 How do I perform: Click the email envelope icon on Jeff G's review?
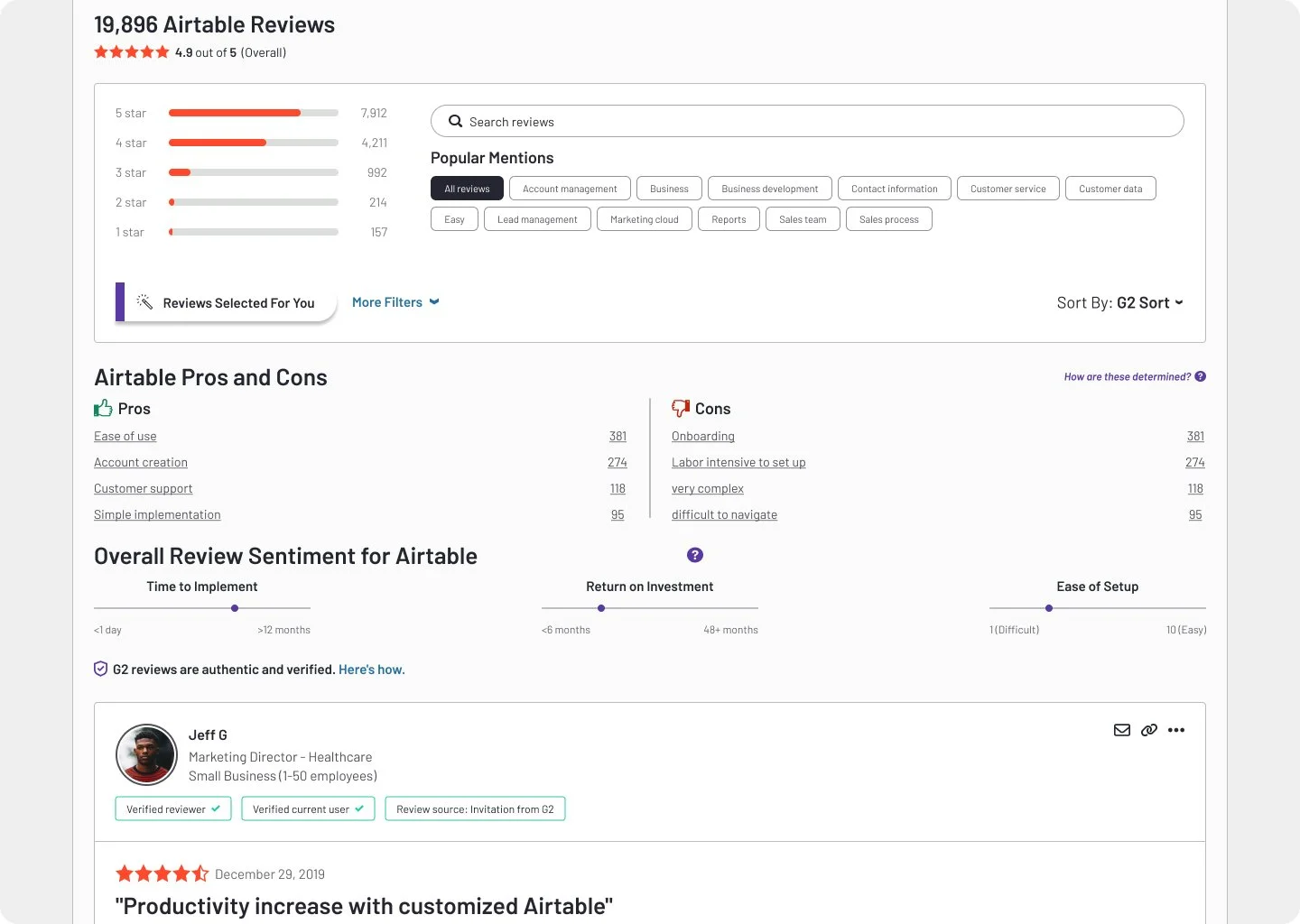[1122, 730]
